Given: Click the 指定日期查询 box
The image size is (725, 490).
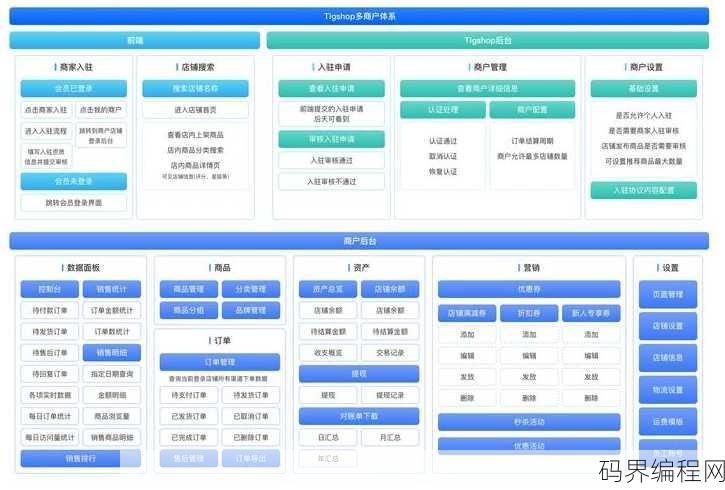Looking at the screenshot, I should [111, 374].
